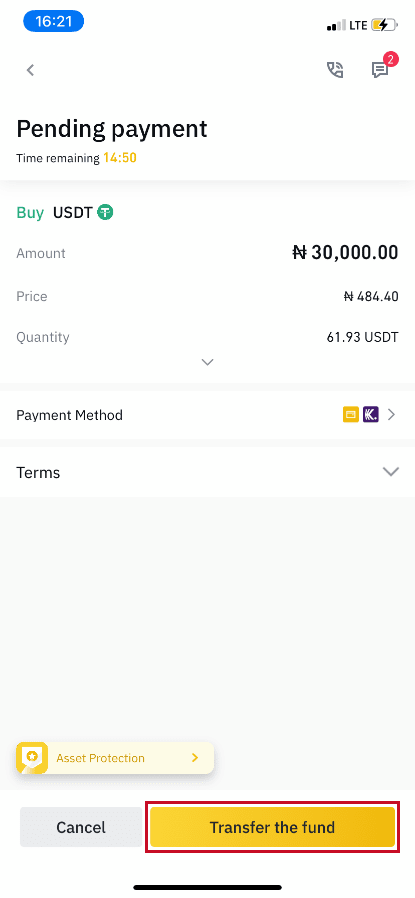Click the Transfer the fund button

tap(272, 828)
